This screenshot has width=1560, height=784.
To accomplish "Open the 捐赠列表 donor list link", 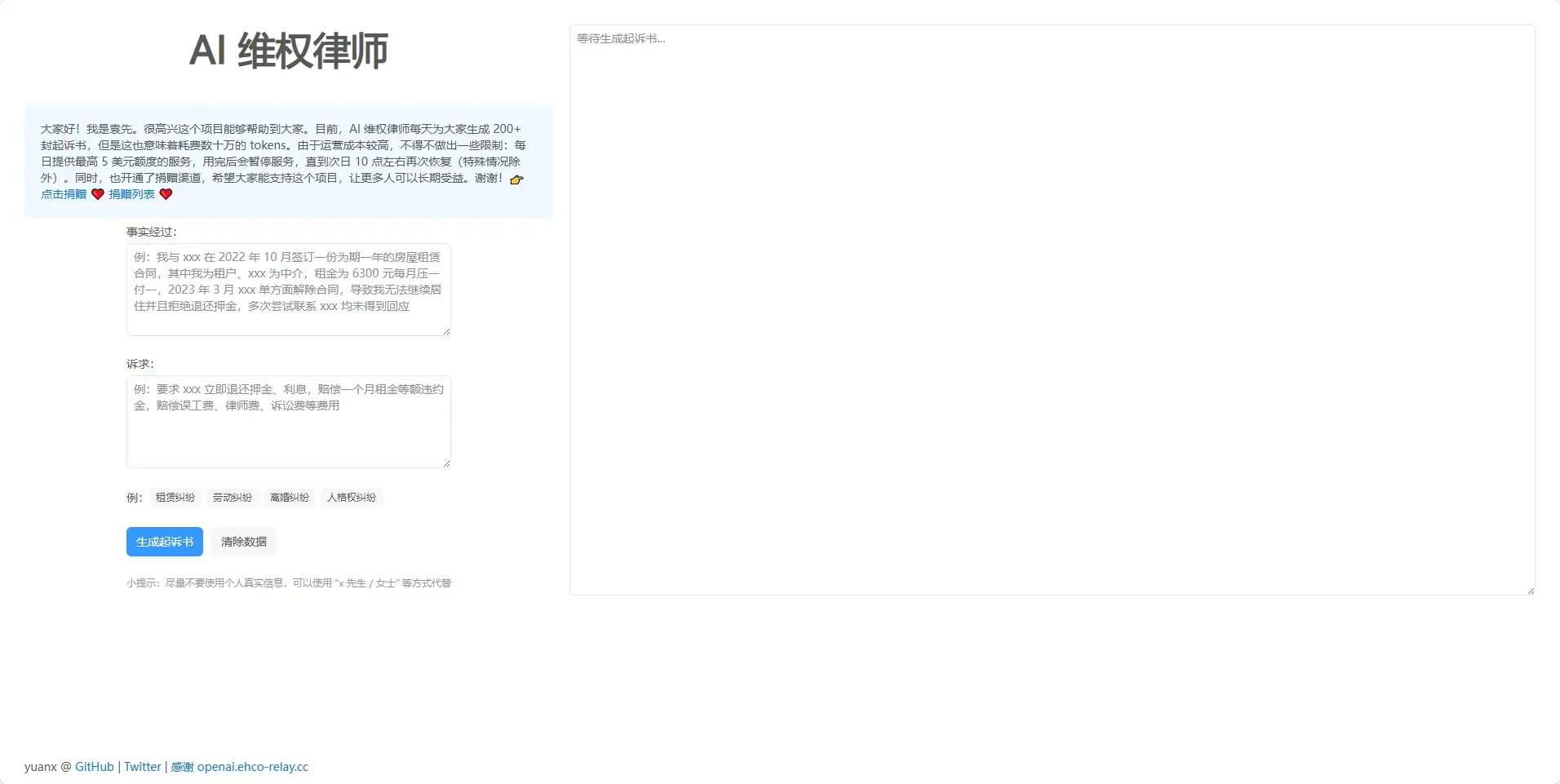I will coord(131,194).
